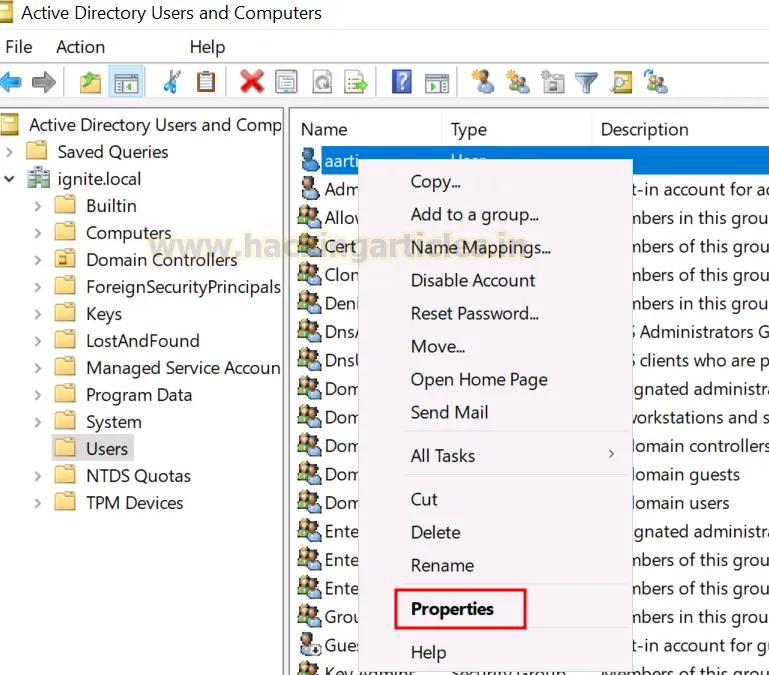Expand the Domain Controllers tree node
This screenshot has width=769, height=675.
38,260
